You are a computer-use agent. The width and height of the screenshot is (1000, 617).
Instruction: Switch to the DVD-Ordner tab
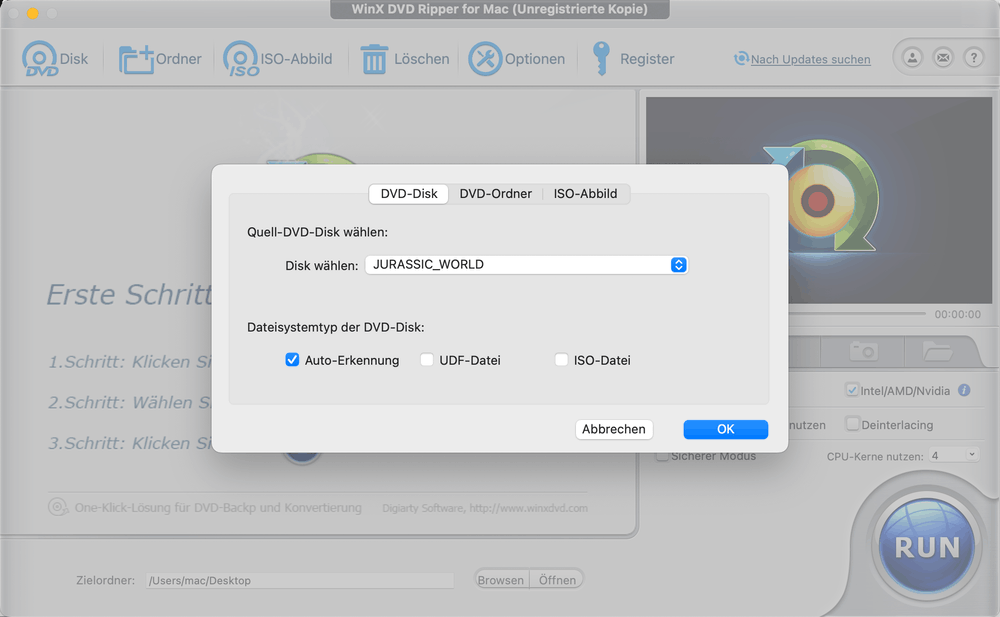[496, 194]
